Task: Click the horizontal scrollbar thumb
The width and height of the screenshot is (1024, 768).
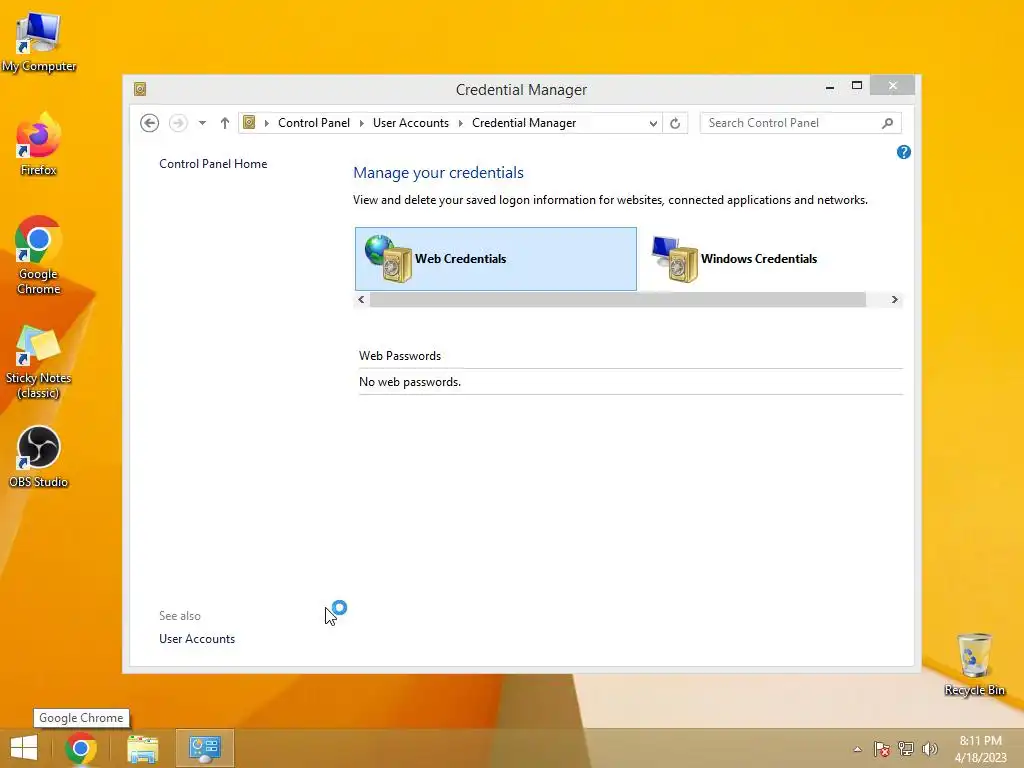Action: [618, 300]
